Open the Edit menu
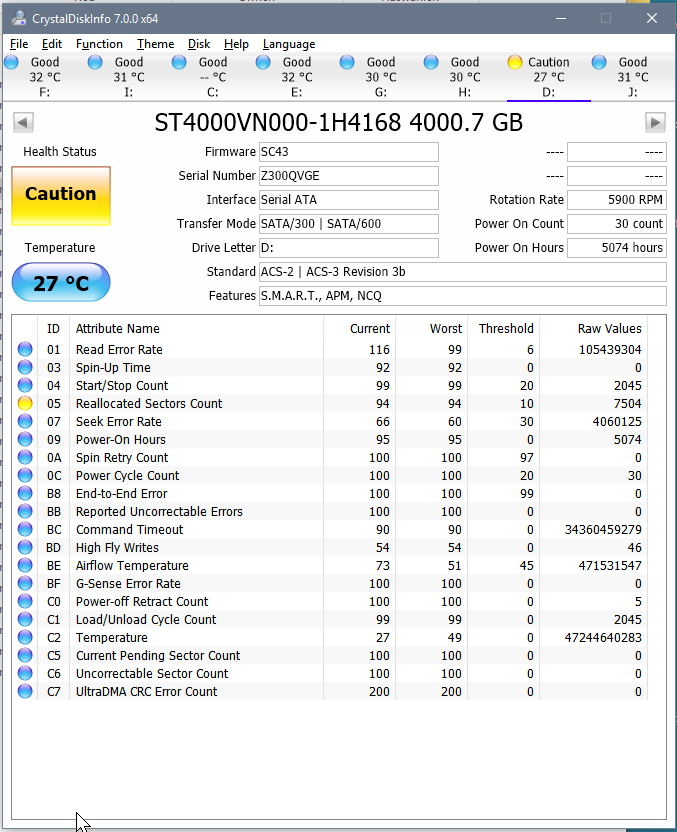 (52, 44)
